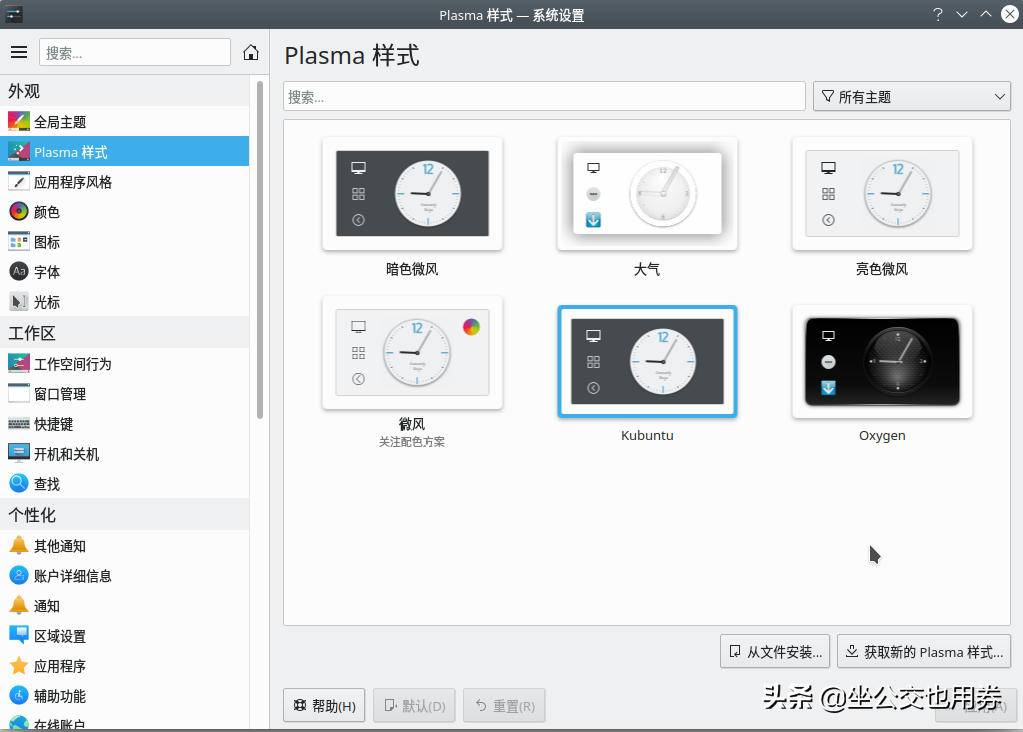Image resolution: width=1023 pixels, height=732 pixels.
Task: Click the 窗口管理 window icon
Action: (x=19, y=393)
